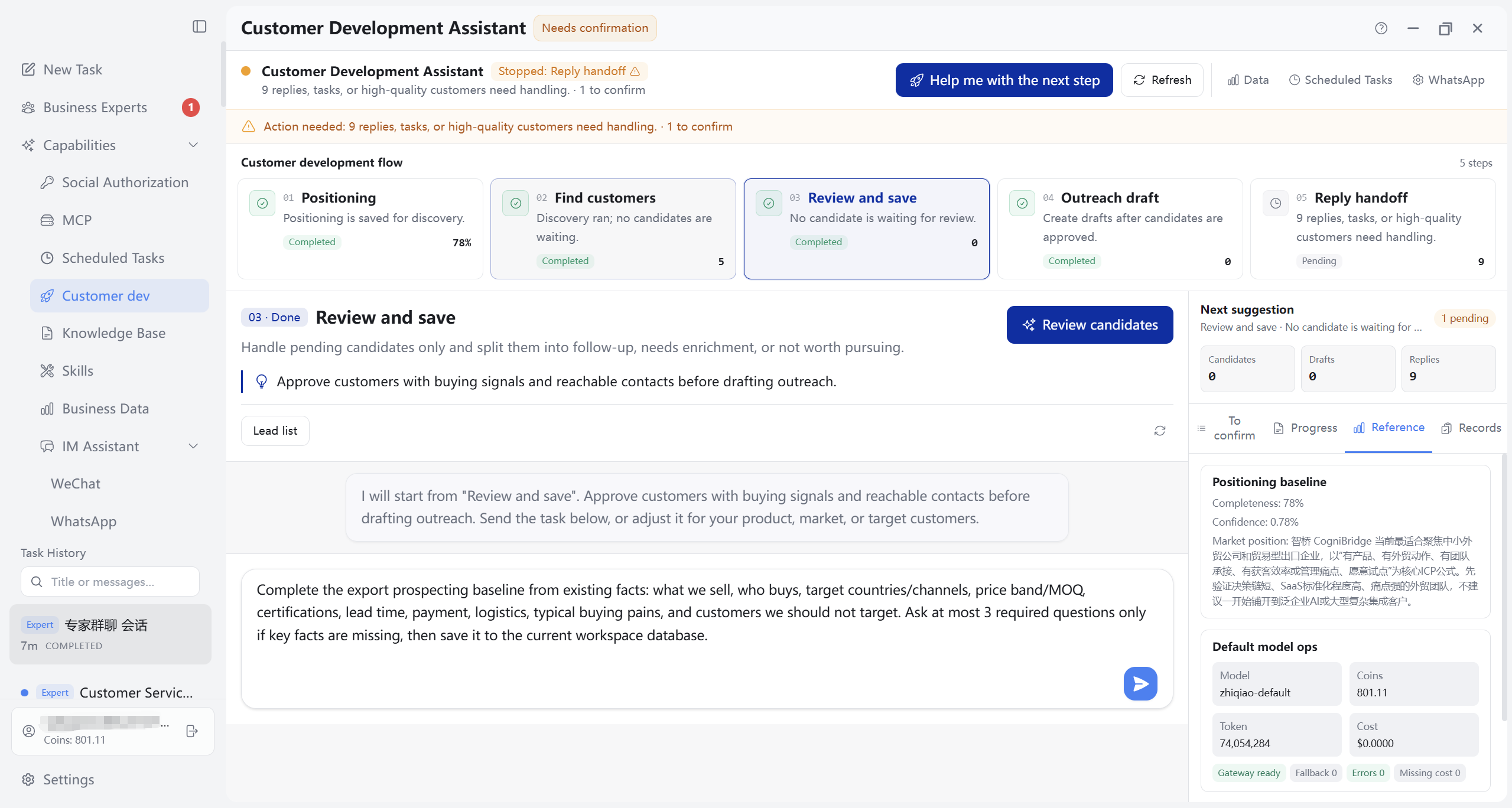Switch to the Progress tab

(1305, 428)
